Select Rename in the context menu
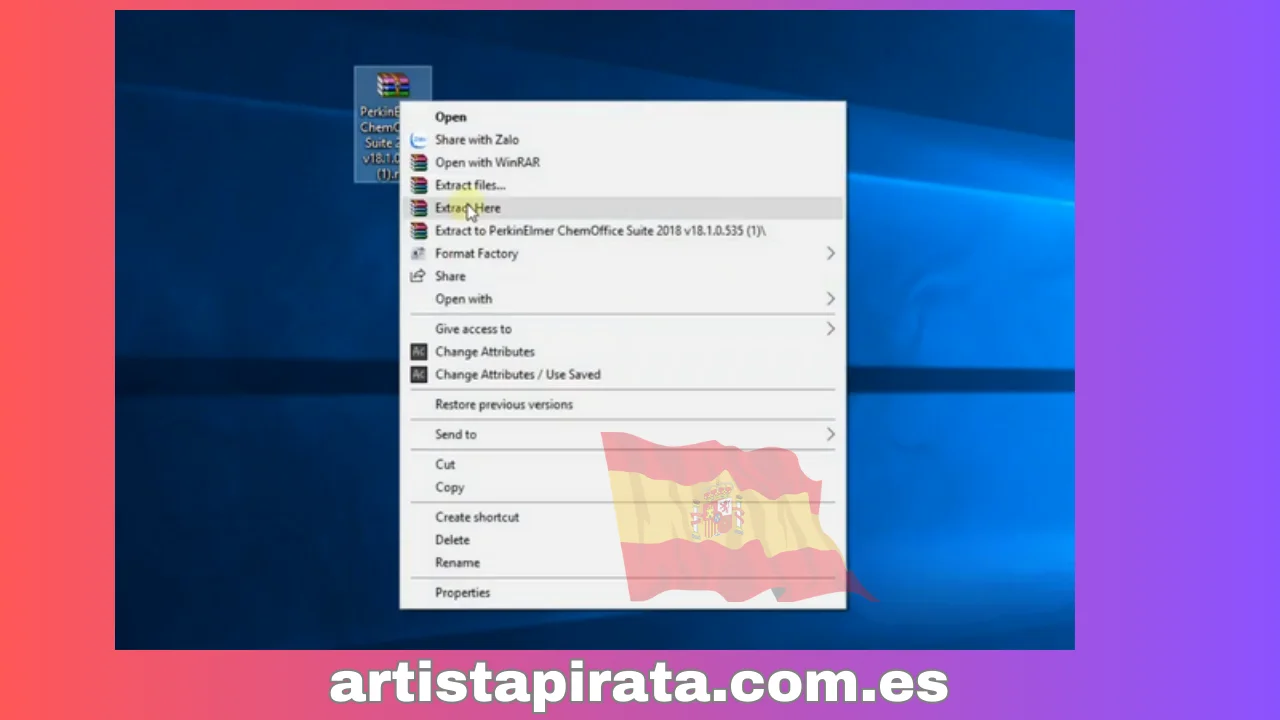 [x=622, y=563]
